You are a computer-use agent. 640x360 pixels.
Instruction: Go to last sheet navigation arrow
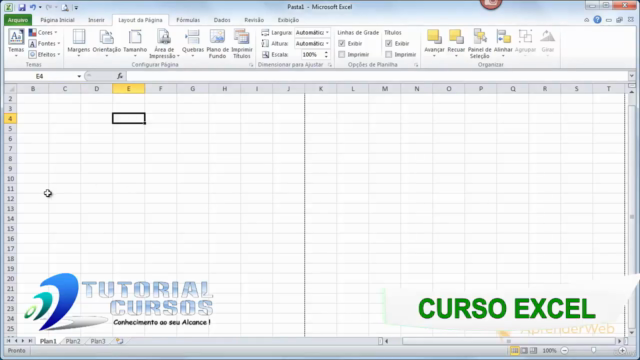(x=30, y=341)
